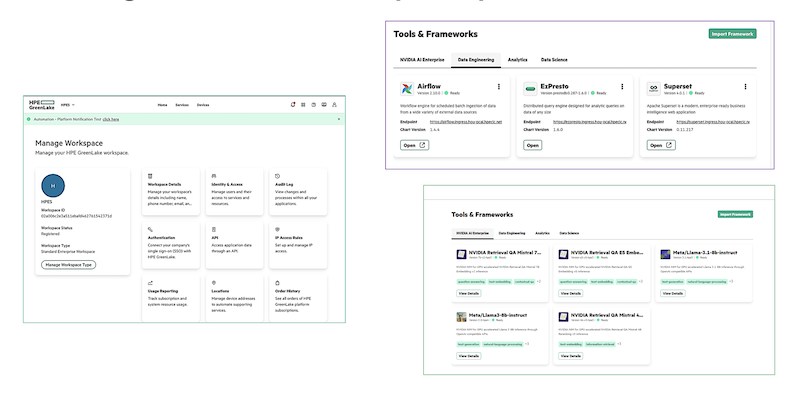Click the NVIDIA Retrieval QA Mistral 7 thumbnail
Image resolution: width=800 pixels, height=397 pixels.
(x=461, y=254)
